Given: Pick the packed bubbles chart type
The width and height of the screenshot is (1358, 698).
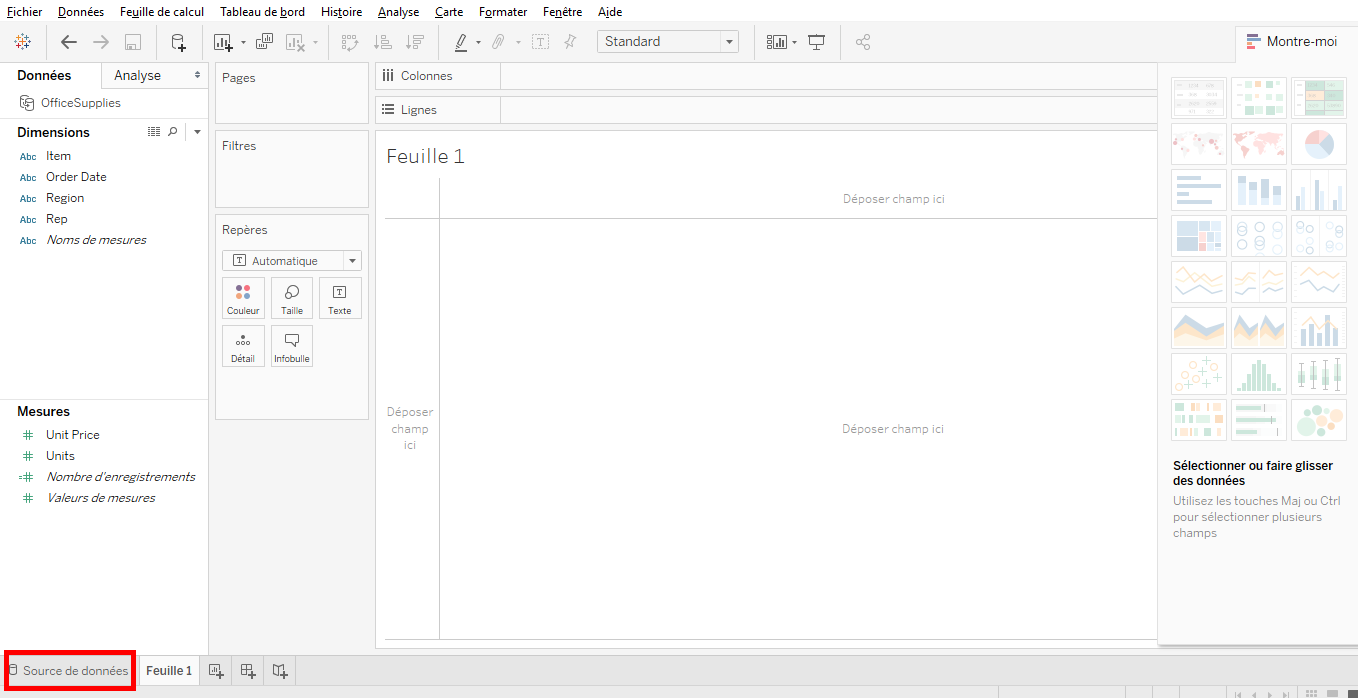Looking at the screenshot, I should pyautogui.click(x=1319, y=420).
